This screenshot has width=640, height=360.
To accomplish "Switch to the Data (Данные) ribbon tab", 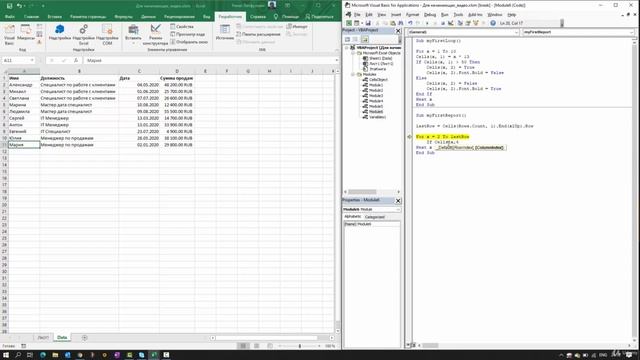I will 148,17.
